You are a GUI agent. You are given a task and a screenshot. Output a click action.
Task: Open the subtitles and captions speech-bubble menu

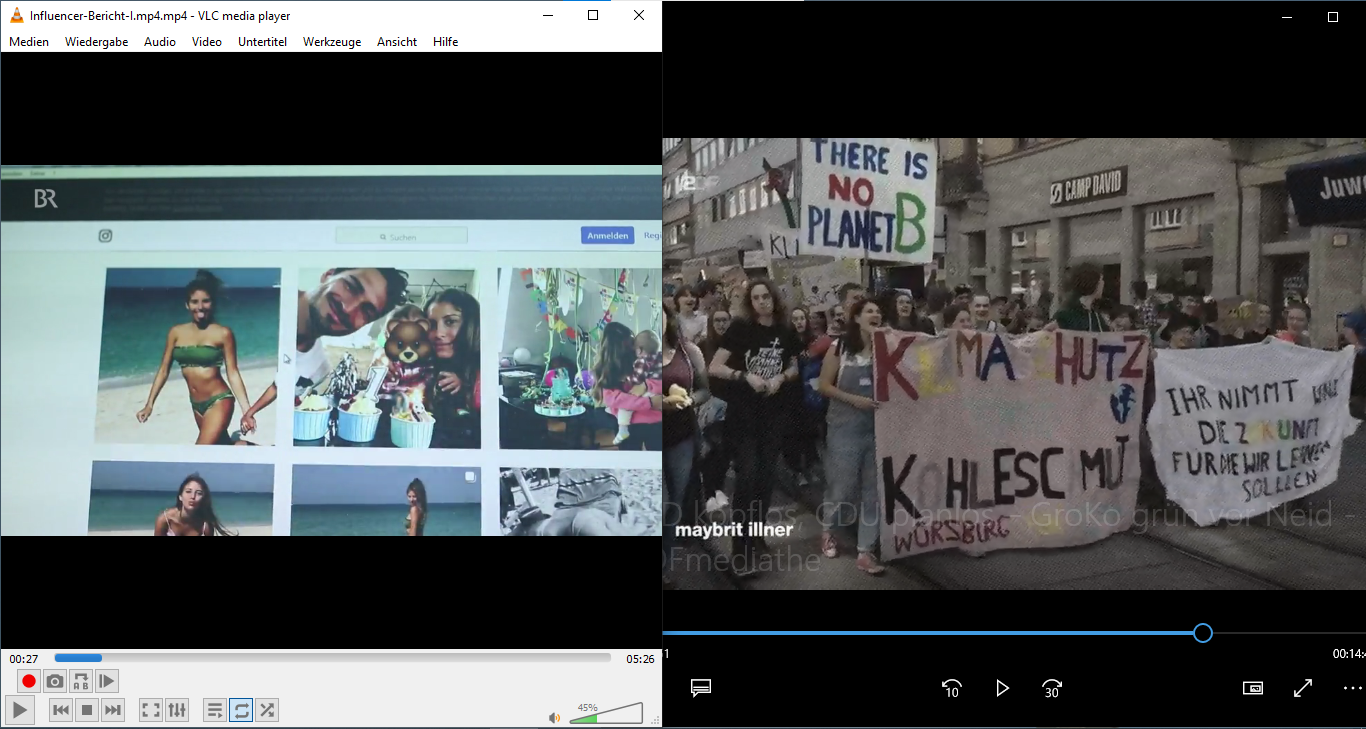[x=701, y=688]
